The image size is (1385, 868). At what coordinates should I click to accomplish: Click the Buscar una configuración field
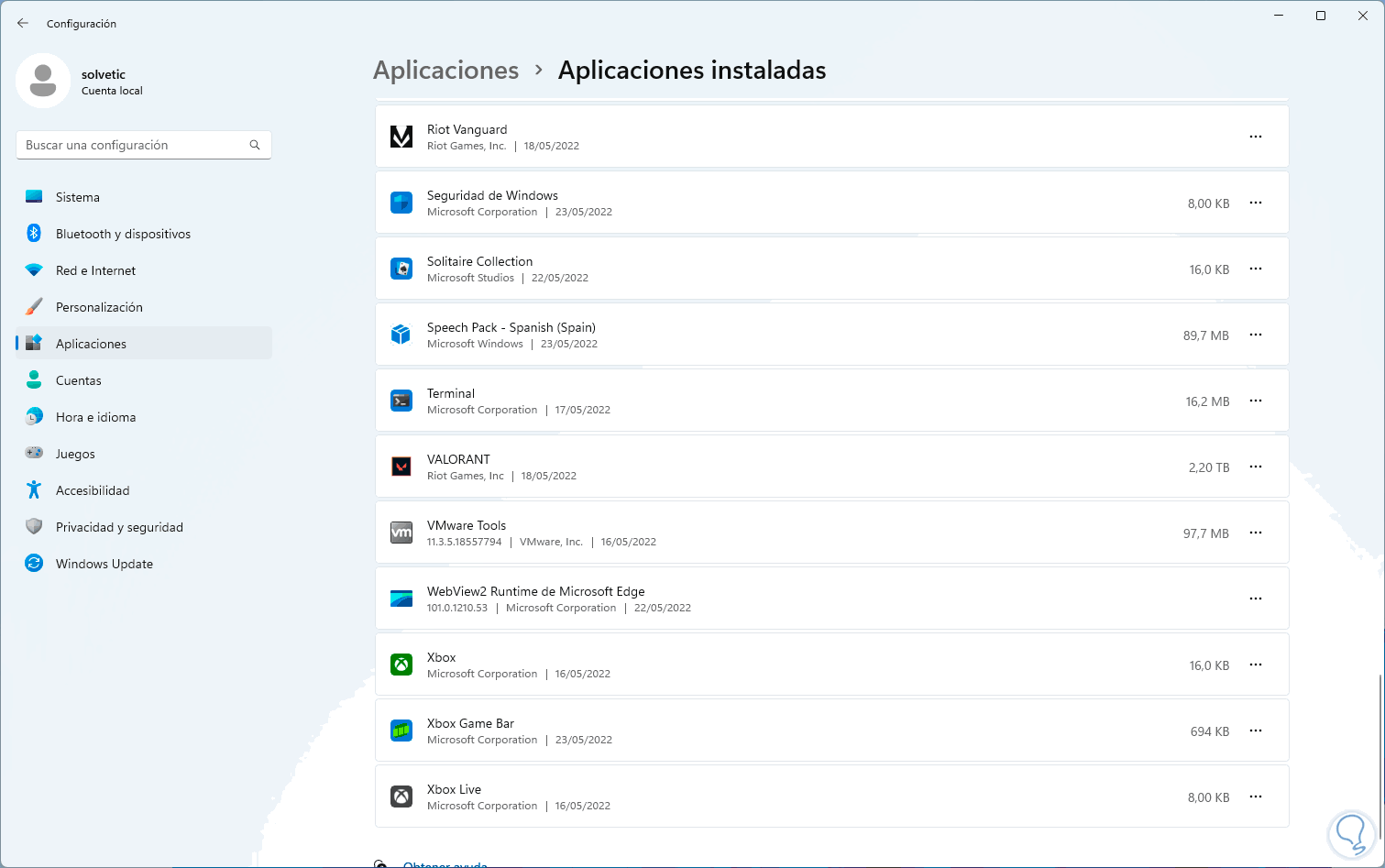(133, 145)
